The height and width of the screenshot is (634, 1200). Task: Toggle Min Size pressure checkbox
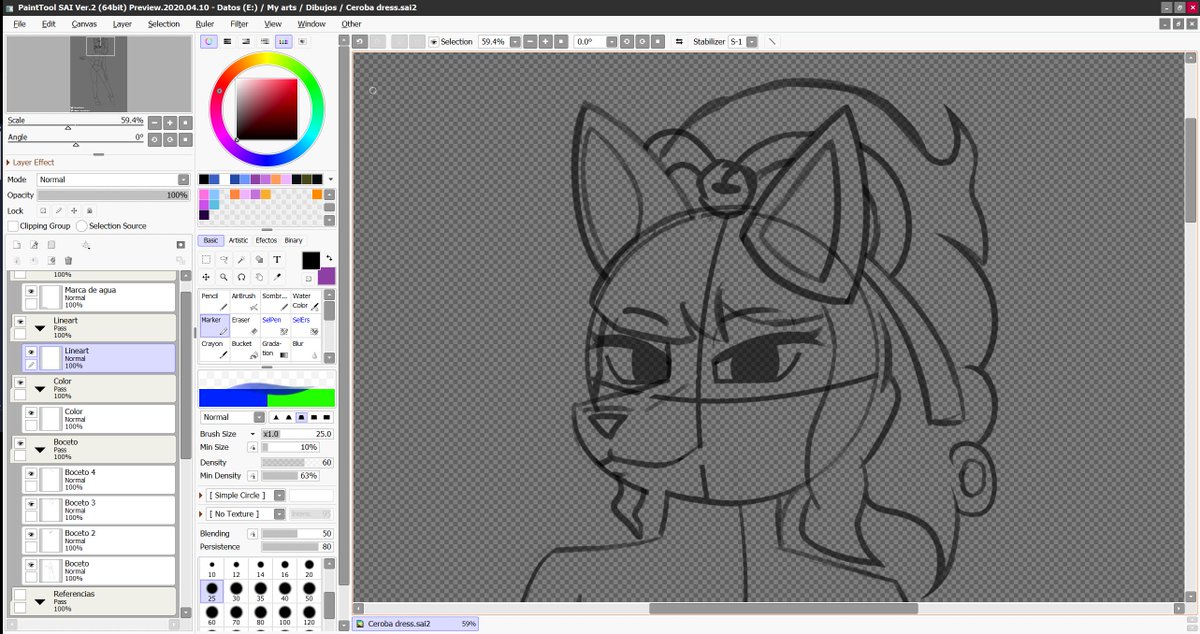252,448
